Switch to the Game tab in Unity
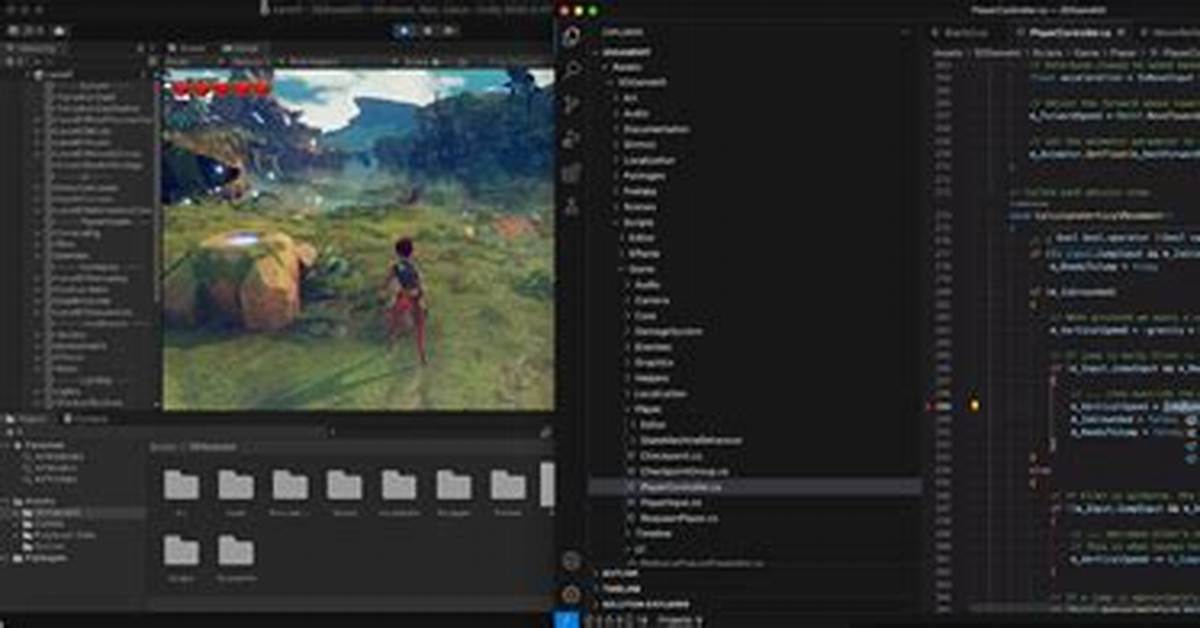 point(242,48)
